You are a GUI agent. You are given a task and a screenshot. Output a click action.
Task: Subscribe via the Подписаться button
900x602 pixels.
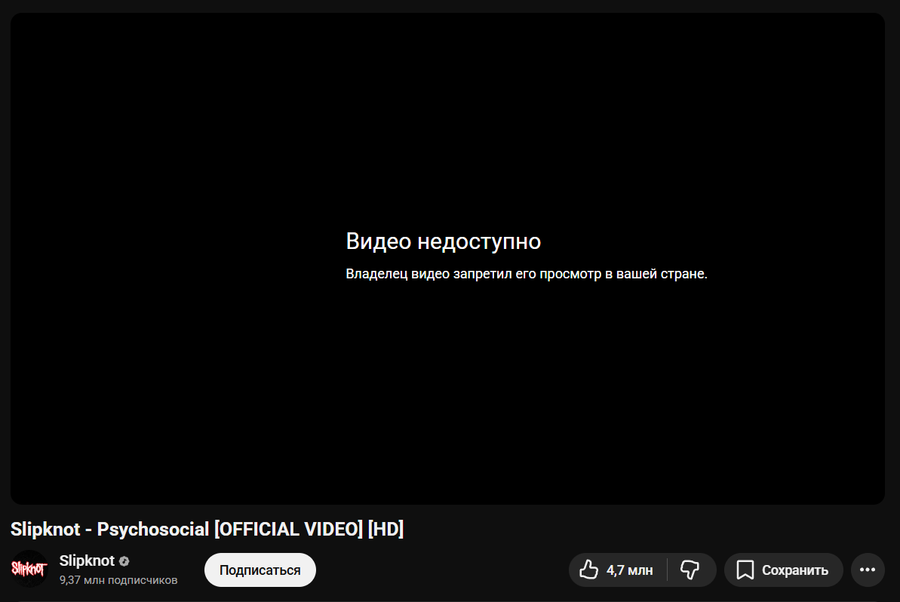260,570
